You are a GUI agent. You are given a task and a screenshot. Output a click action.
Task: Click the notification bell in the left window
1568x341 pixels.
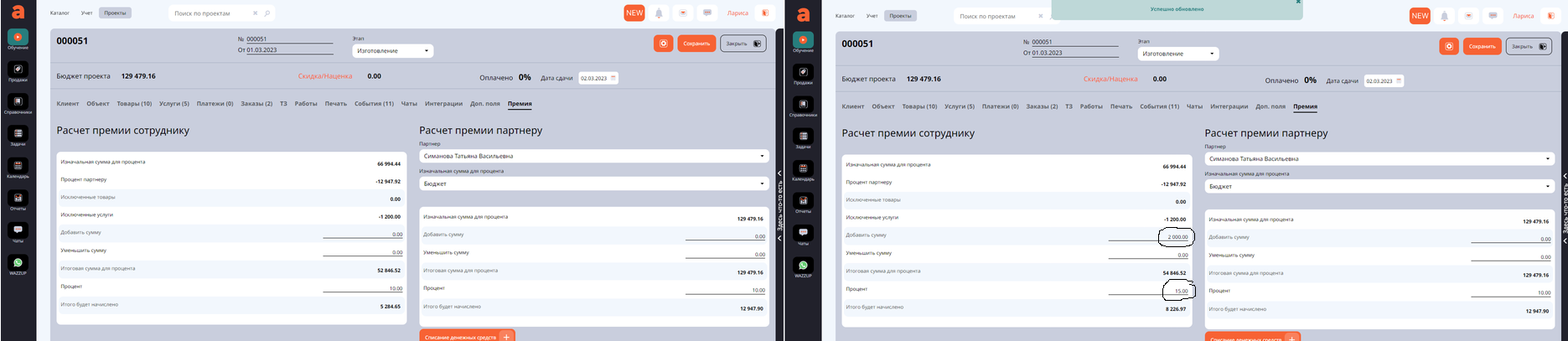pyautogui.click(x=659, y=13)
